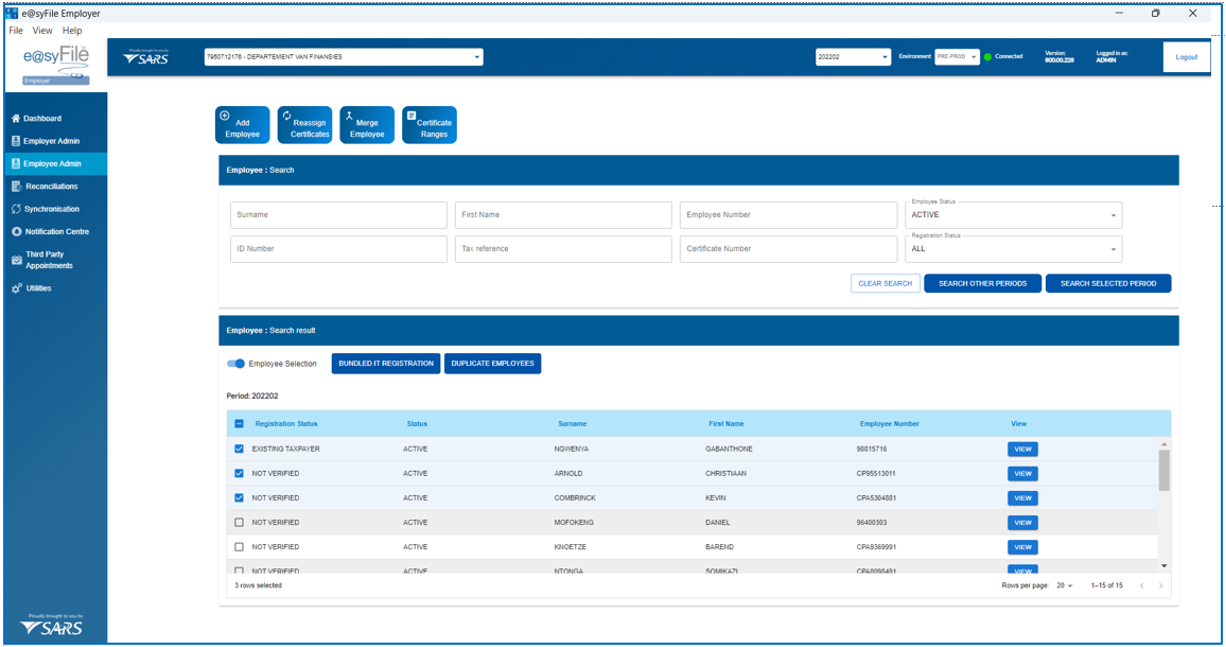Image resolution: width=1226 pixels, height=647 pixels.
Task: Open the File menu
Action: coord(16,31)
